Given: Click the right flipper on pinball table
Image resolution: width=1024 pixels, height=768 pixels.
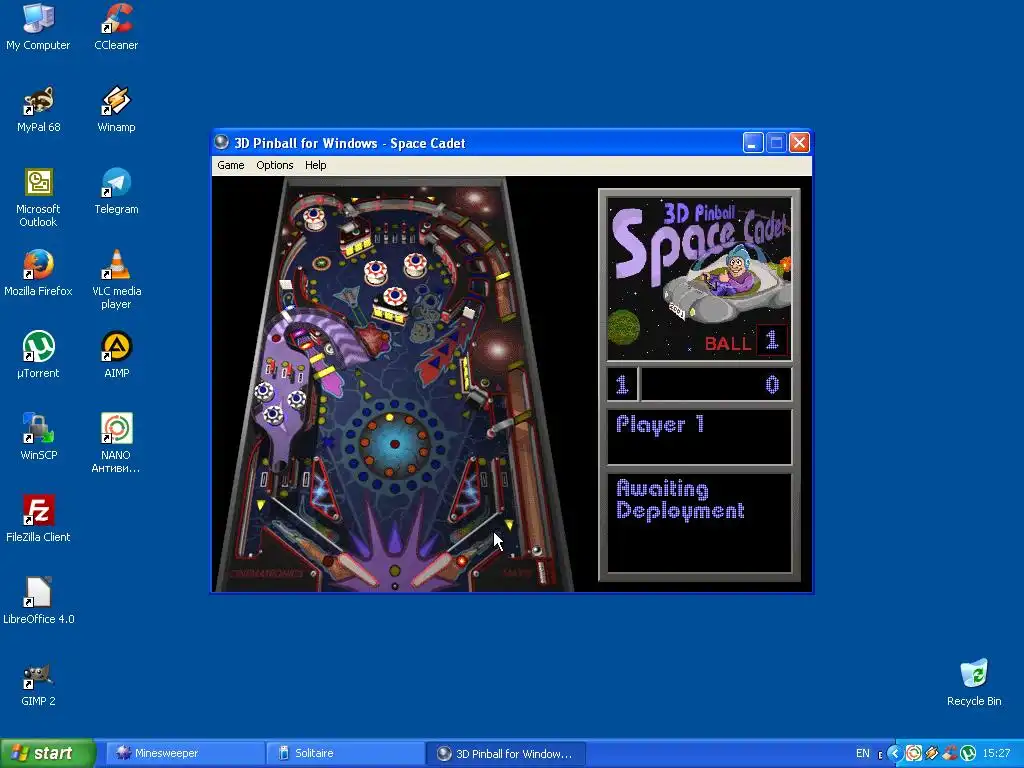Looking at the screenshot, I should pos(432,569).
